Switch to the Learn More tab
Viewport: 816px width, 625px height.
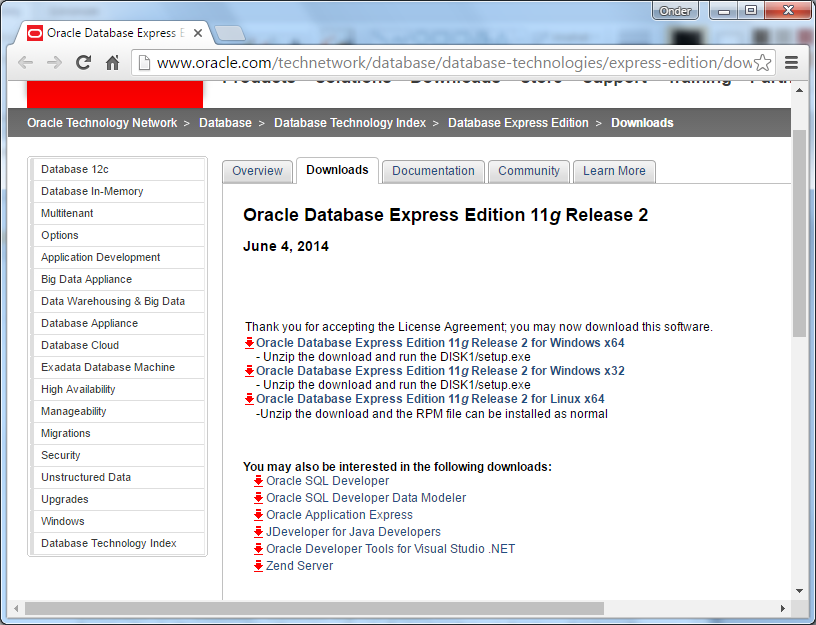pos(614,171)
